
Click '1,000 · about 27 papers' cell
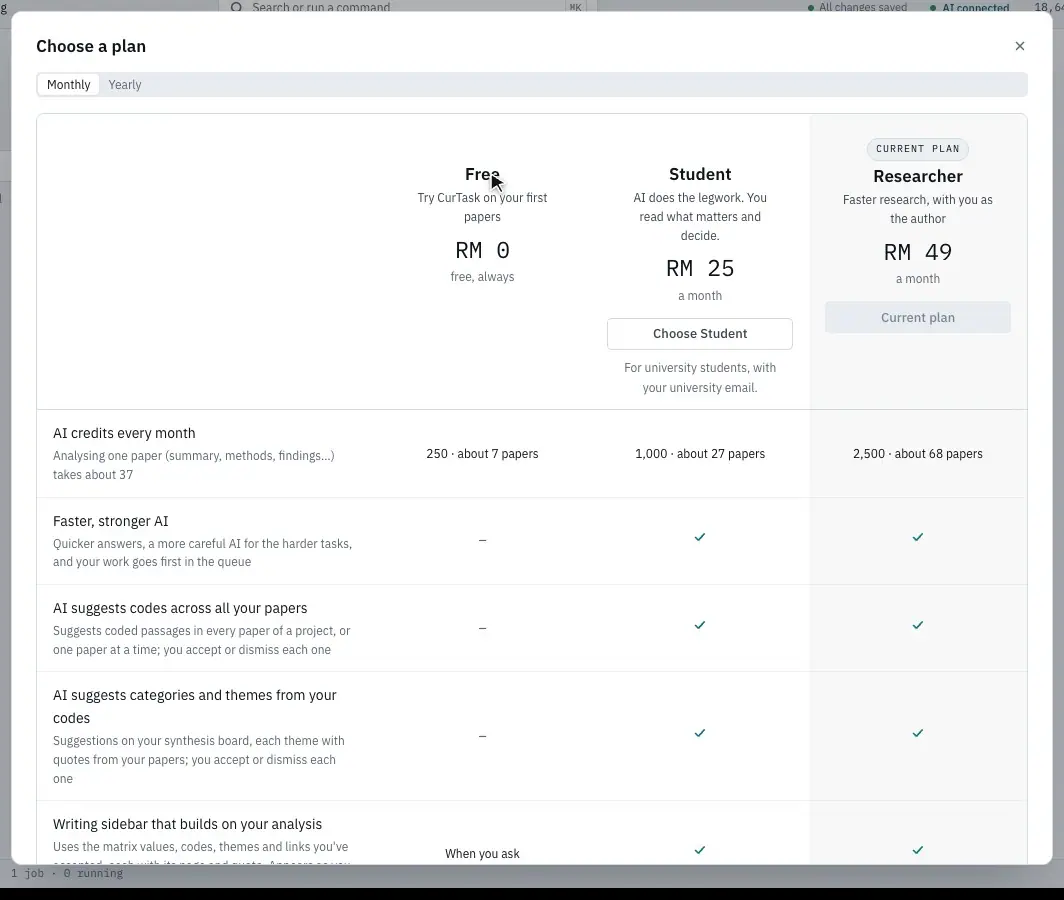tap(700, 454)
